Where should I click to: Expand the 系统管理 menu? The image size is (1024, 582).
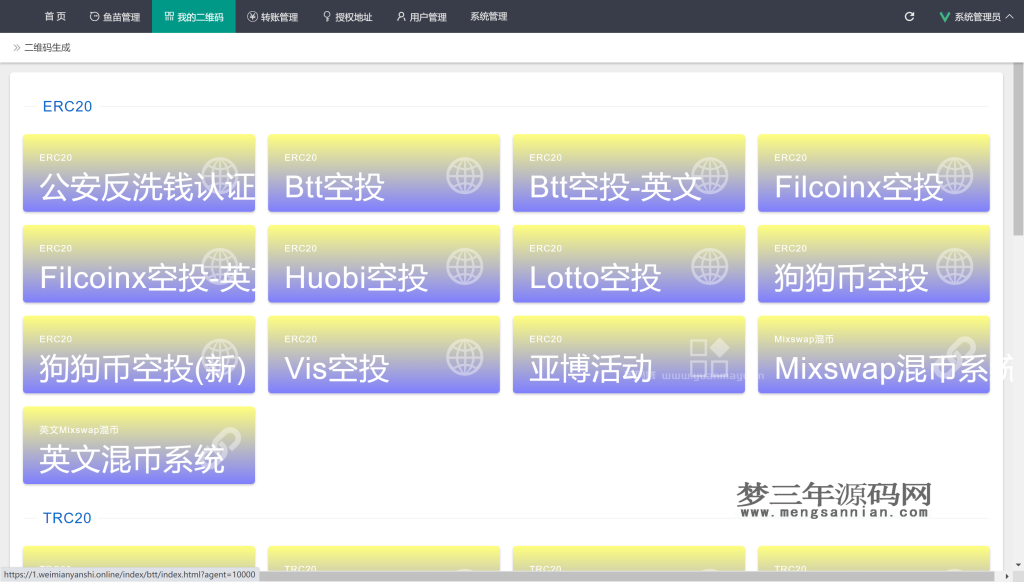click(x=488, y=16)
